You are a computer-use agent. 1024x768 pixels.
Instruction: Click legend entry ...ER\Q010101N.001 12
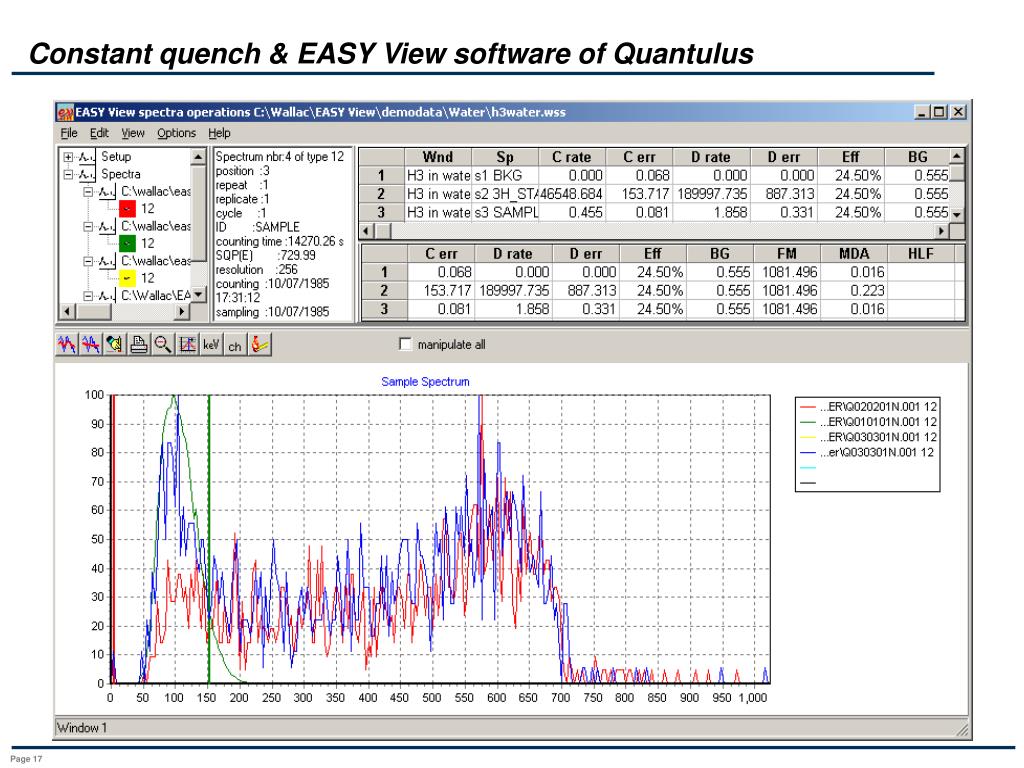[869, 422]
